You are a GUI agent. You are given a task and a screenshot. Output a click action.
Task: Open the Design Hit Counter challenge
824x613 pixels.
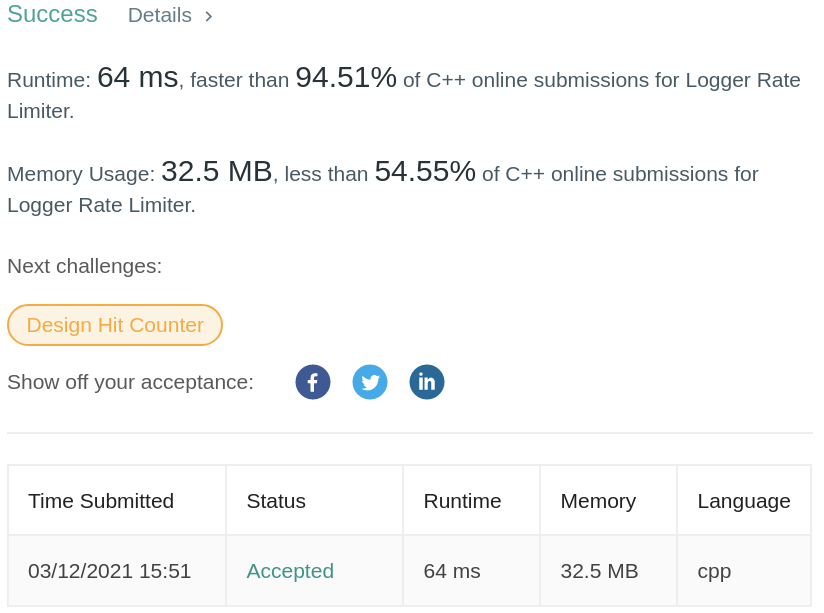point(115,325)
